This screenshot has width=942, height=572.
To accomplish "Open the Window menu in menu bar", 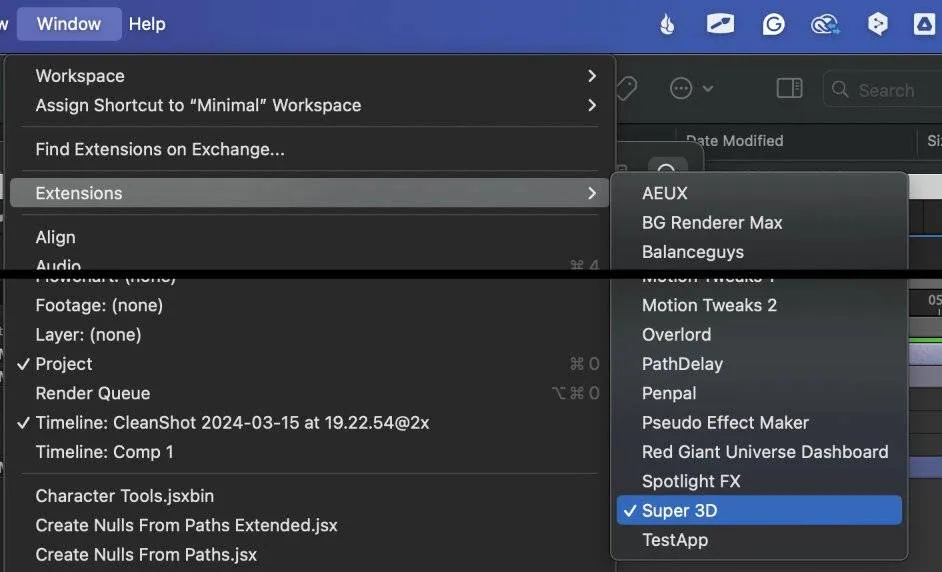I will coord(68,24).
